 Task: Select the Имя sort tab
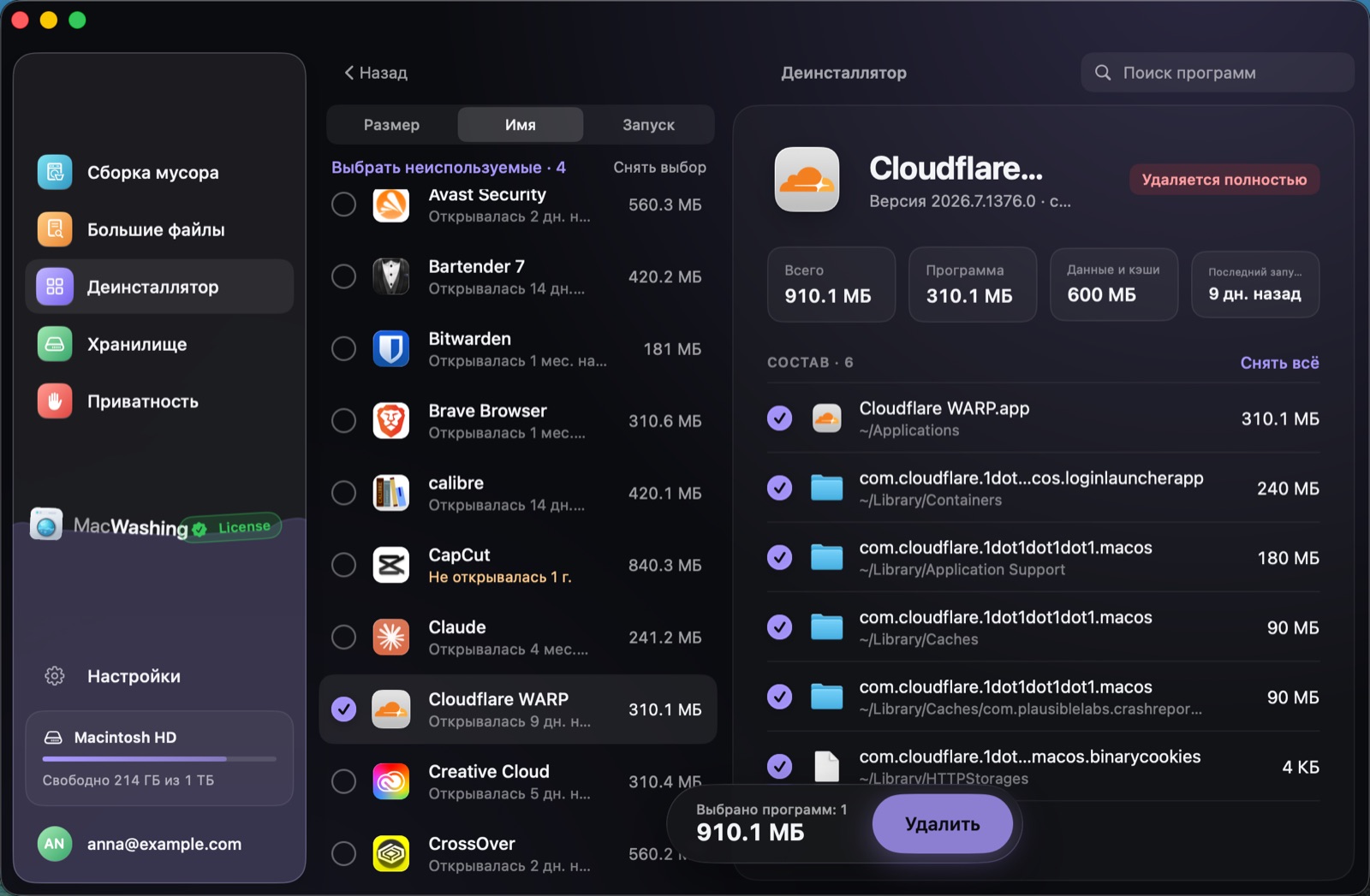click(x=521, y=125)
